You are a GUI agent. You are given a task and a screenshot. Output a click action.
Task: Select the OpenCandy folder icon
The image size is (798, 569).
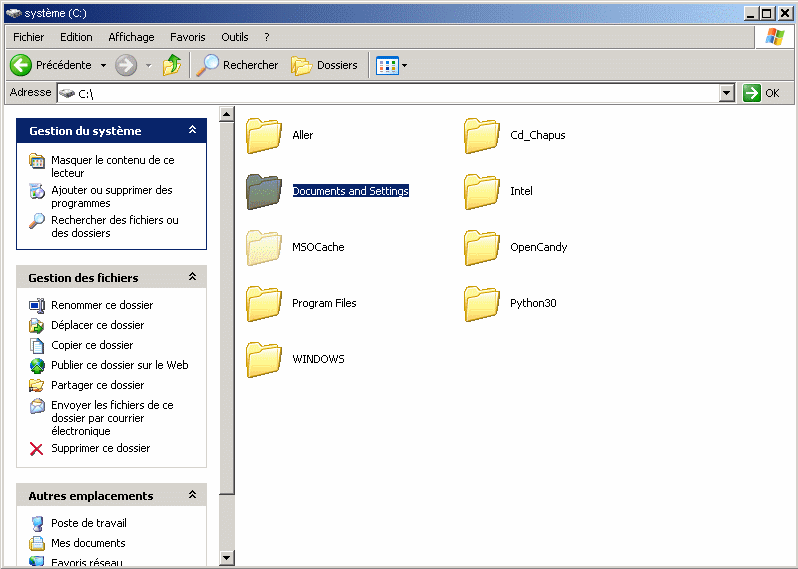pyautogui.click(x=481, y=247)
